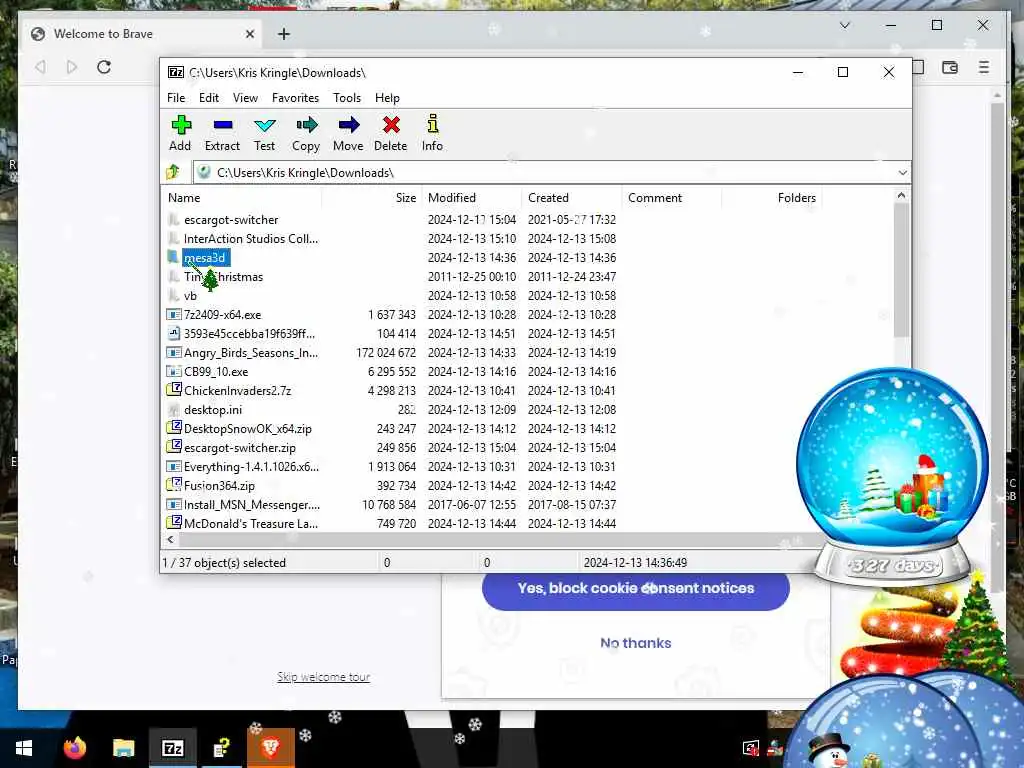1024x768 pixels.
Task: Open the Help menu
Action: tap(387, 98)
